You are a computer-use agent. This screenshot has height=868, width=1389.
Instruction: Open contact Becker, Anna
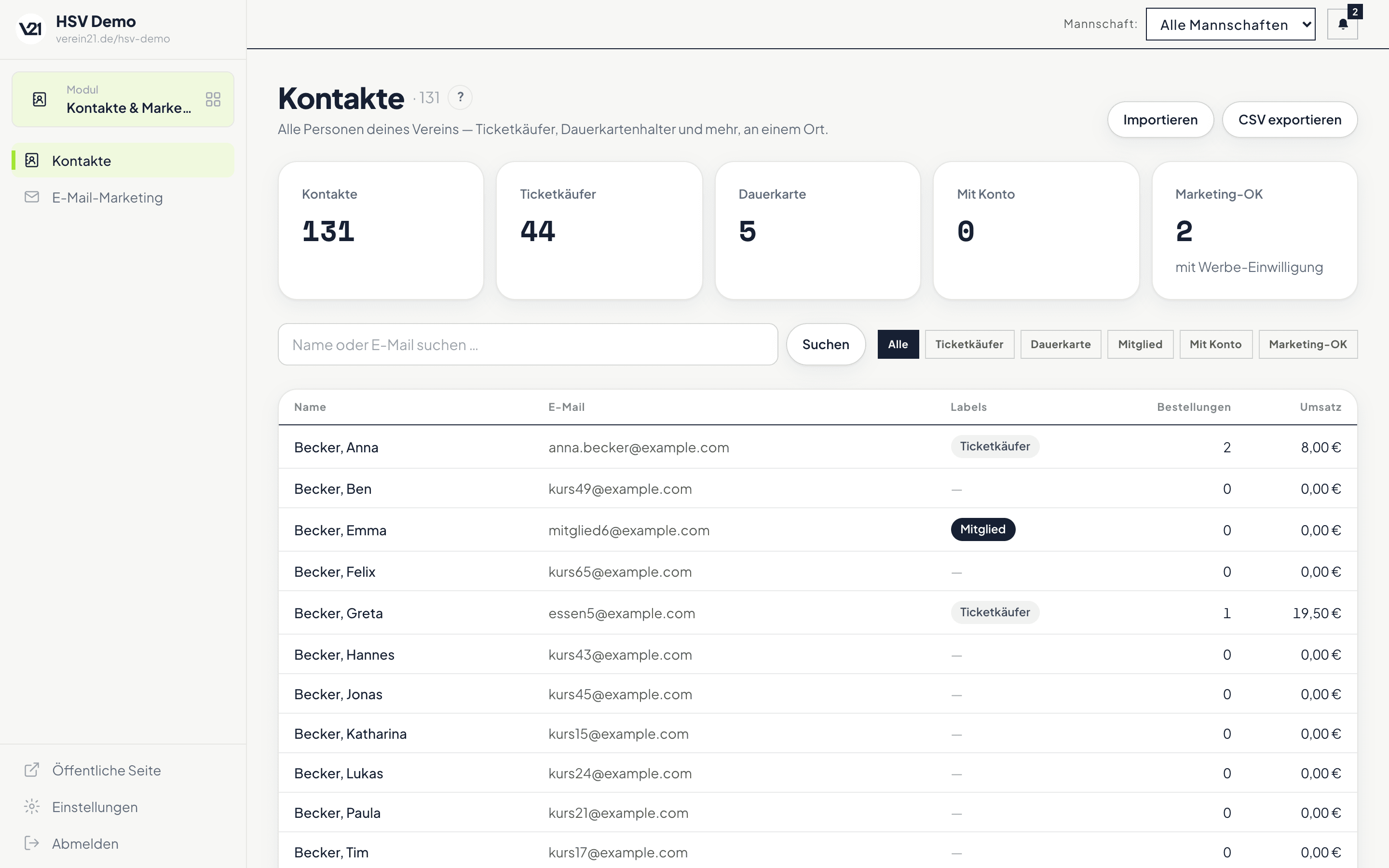[x=818, y=447]
